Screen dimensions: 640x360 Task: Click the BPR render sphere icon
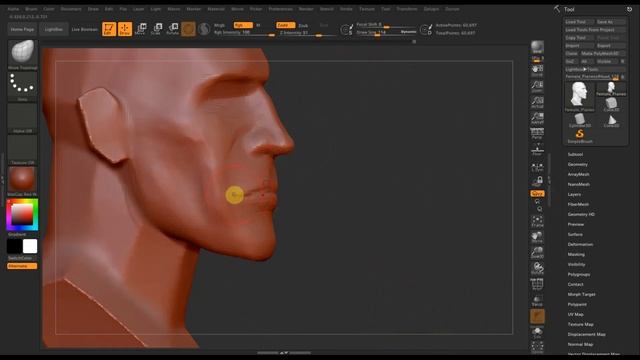point(537,47)
